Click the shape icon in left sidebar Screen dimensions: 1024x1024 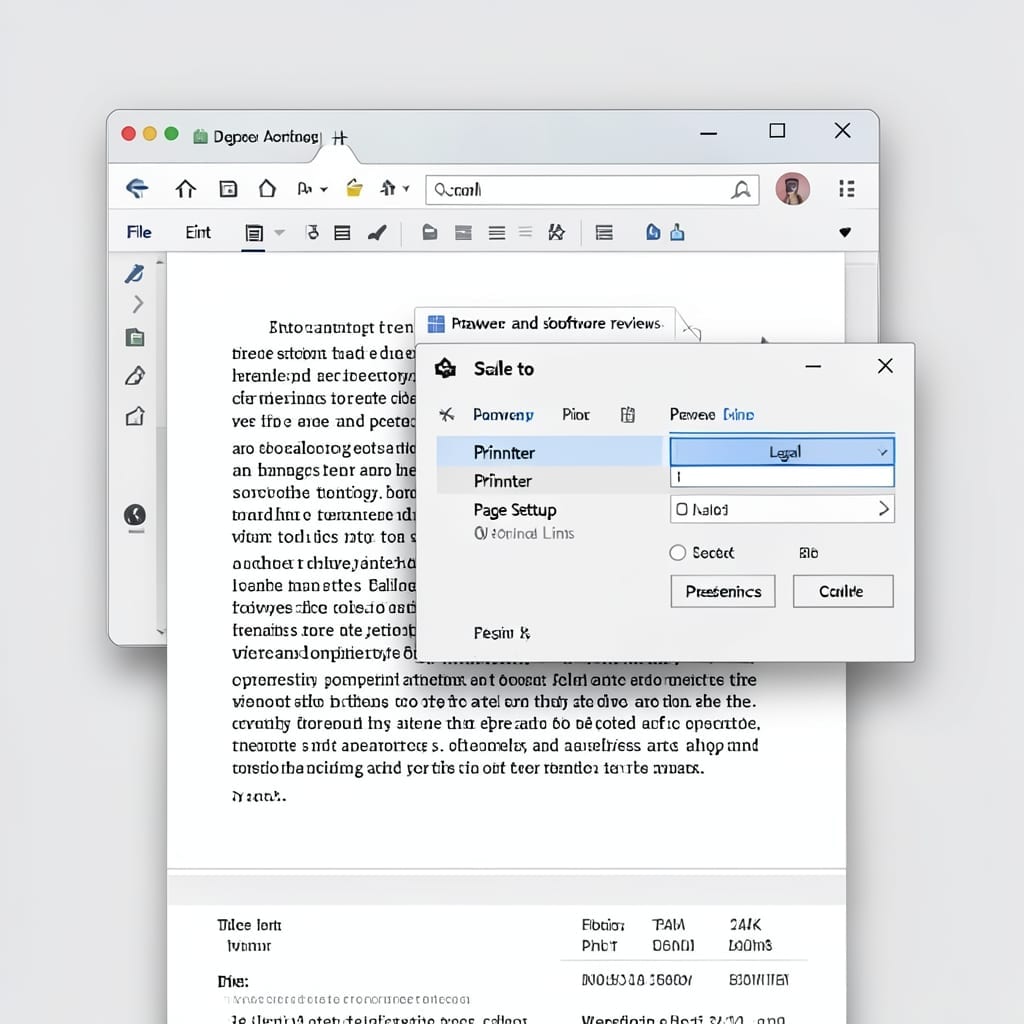135,416
